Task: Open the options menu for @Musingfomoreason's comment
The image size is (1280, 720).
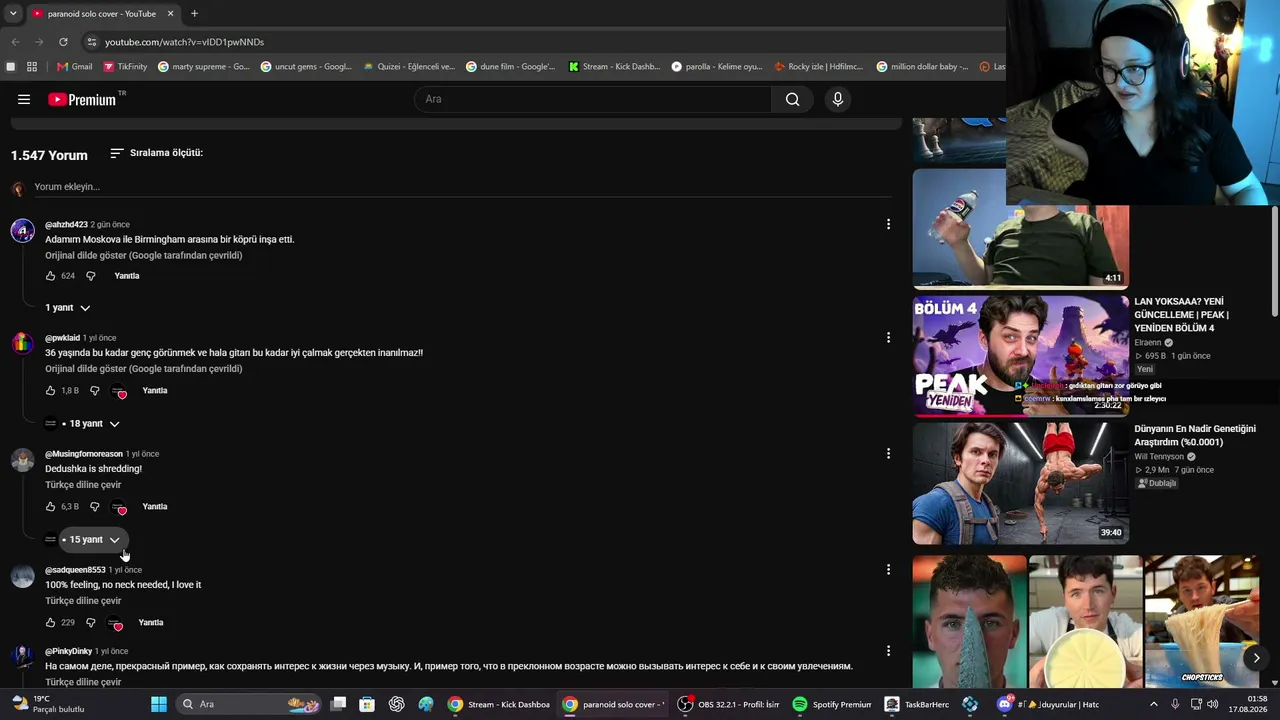Action: pyautogui.click(x=888, y=454)
